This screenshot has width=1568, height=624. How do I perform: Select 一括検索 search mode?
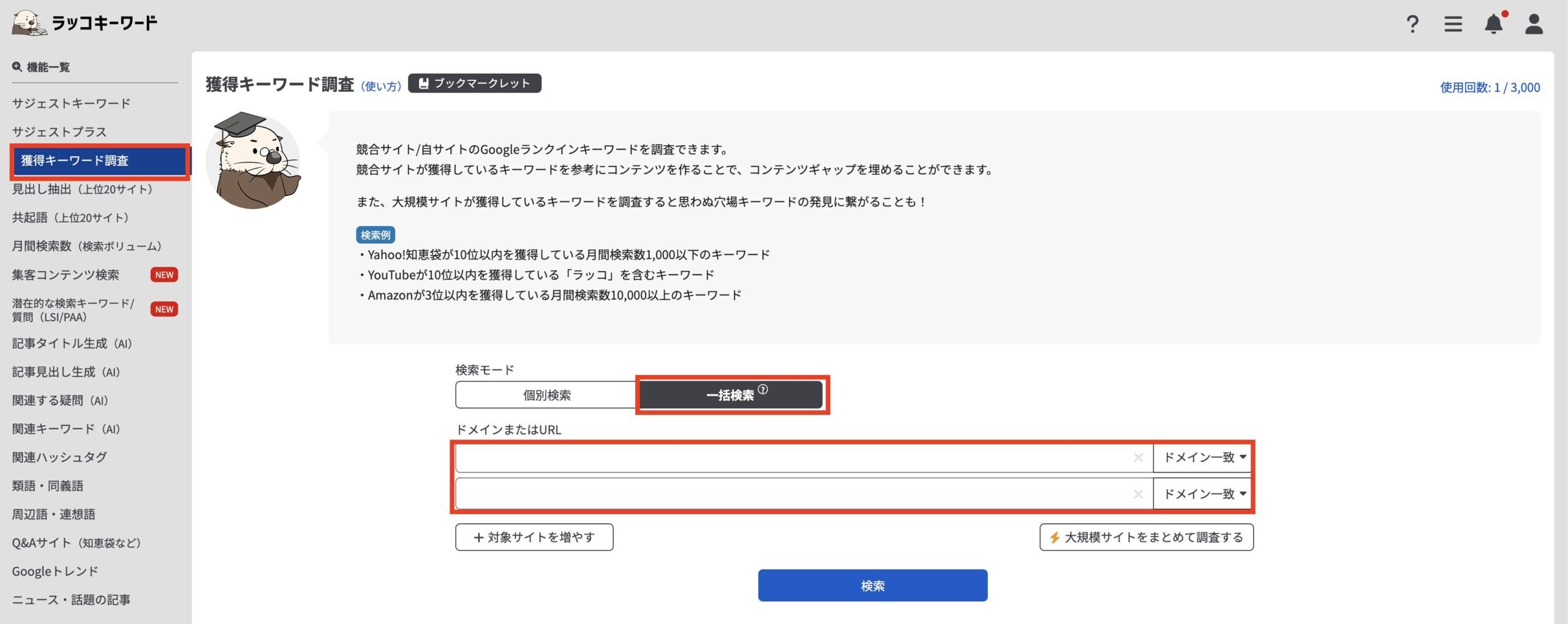[x=731, y=395]
